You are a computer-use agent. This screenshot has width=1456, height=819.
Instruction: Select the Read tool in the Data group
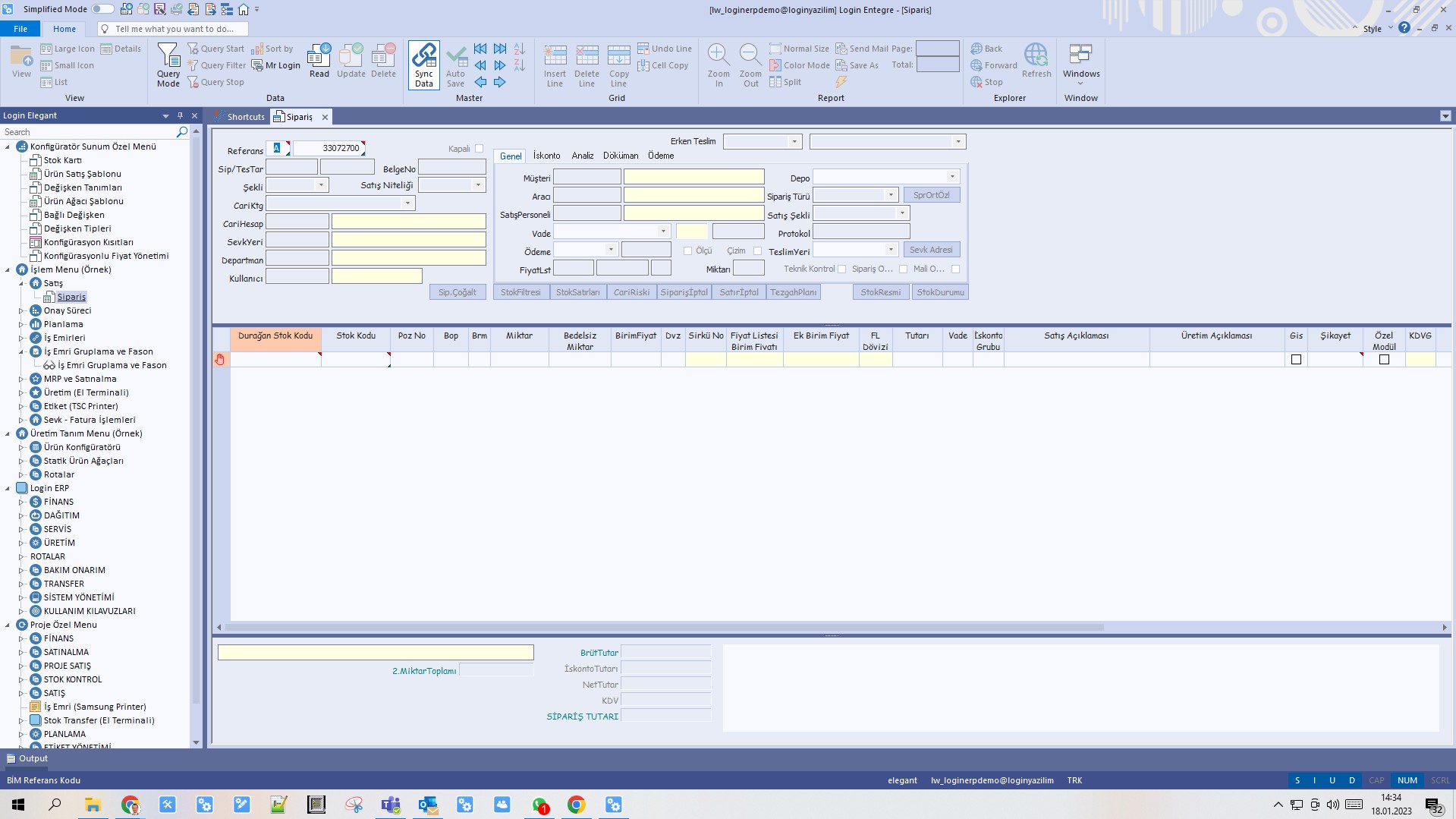point(319,61)
